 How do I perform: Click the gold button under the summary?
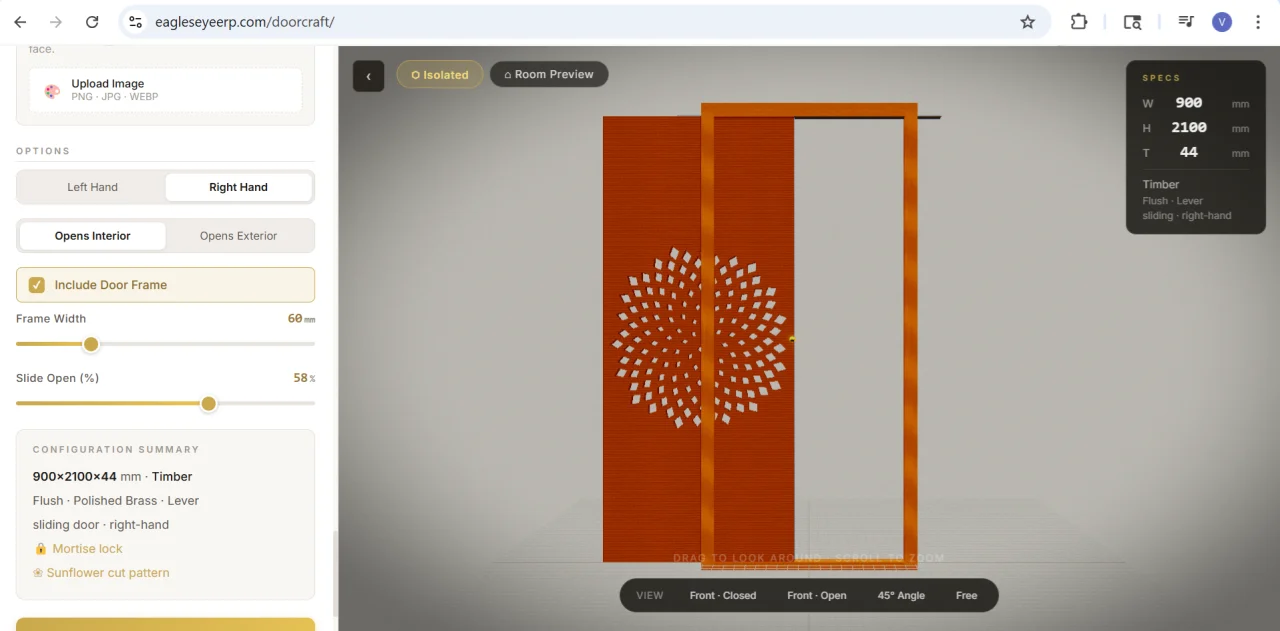[165, 624]
